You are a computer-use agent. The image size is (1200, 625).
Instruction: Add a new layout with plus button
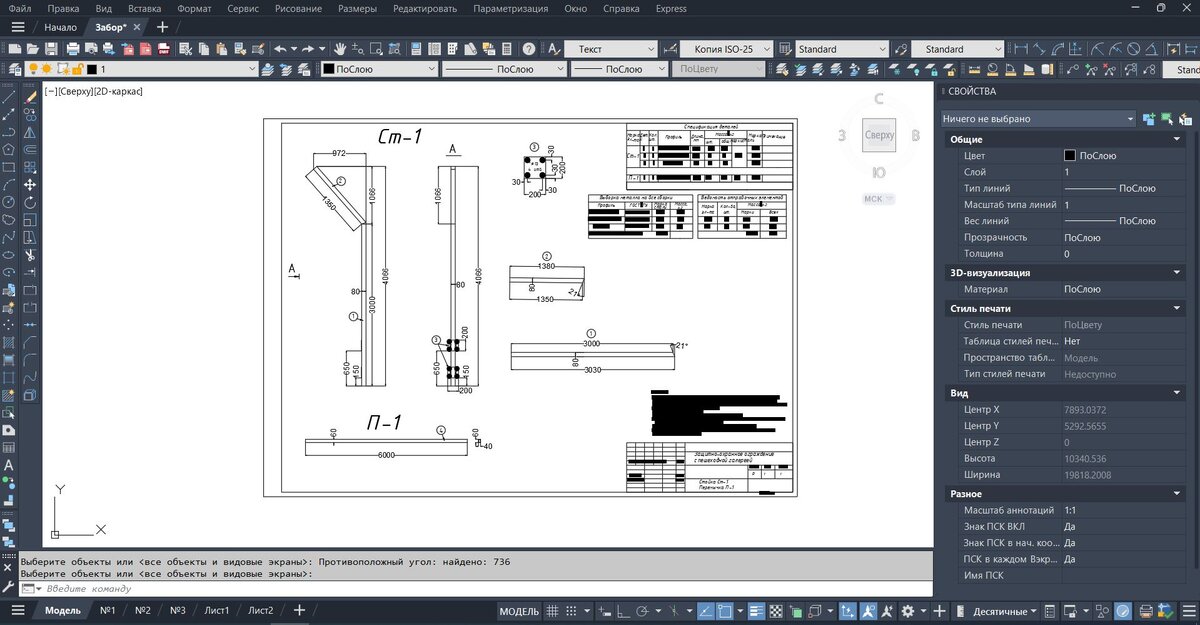pos(297,611)
